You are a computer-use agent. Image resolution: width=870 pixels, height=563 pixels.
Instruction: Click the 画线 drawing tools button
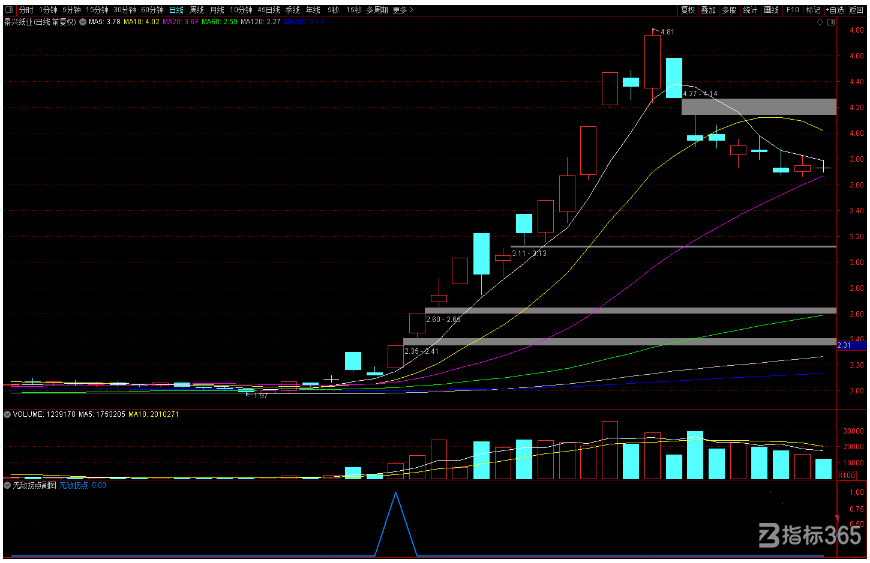[x=771, y=10]
